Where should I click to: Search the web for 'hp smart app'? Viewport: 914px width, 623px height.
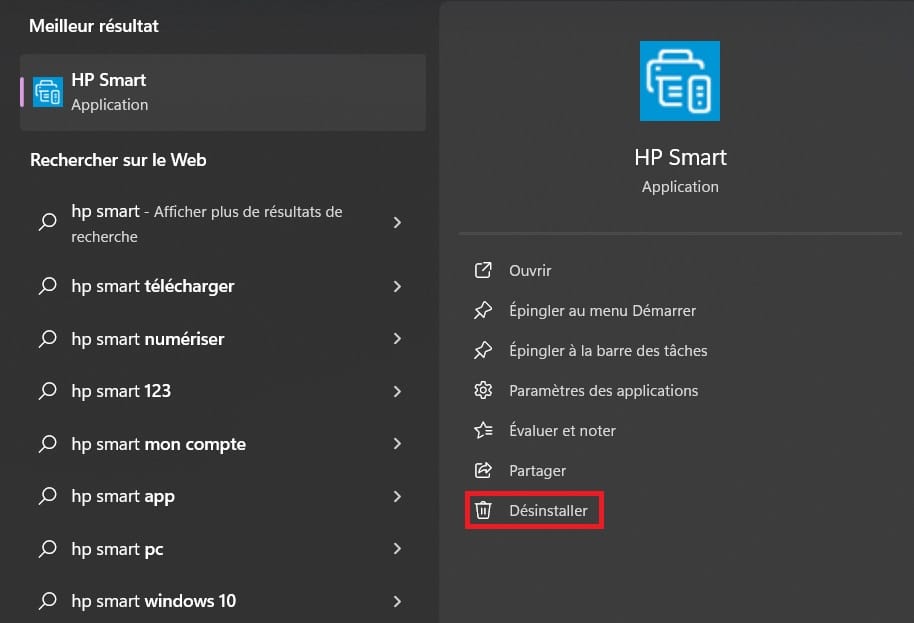(x=123, y=497)
